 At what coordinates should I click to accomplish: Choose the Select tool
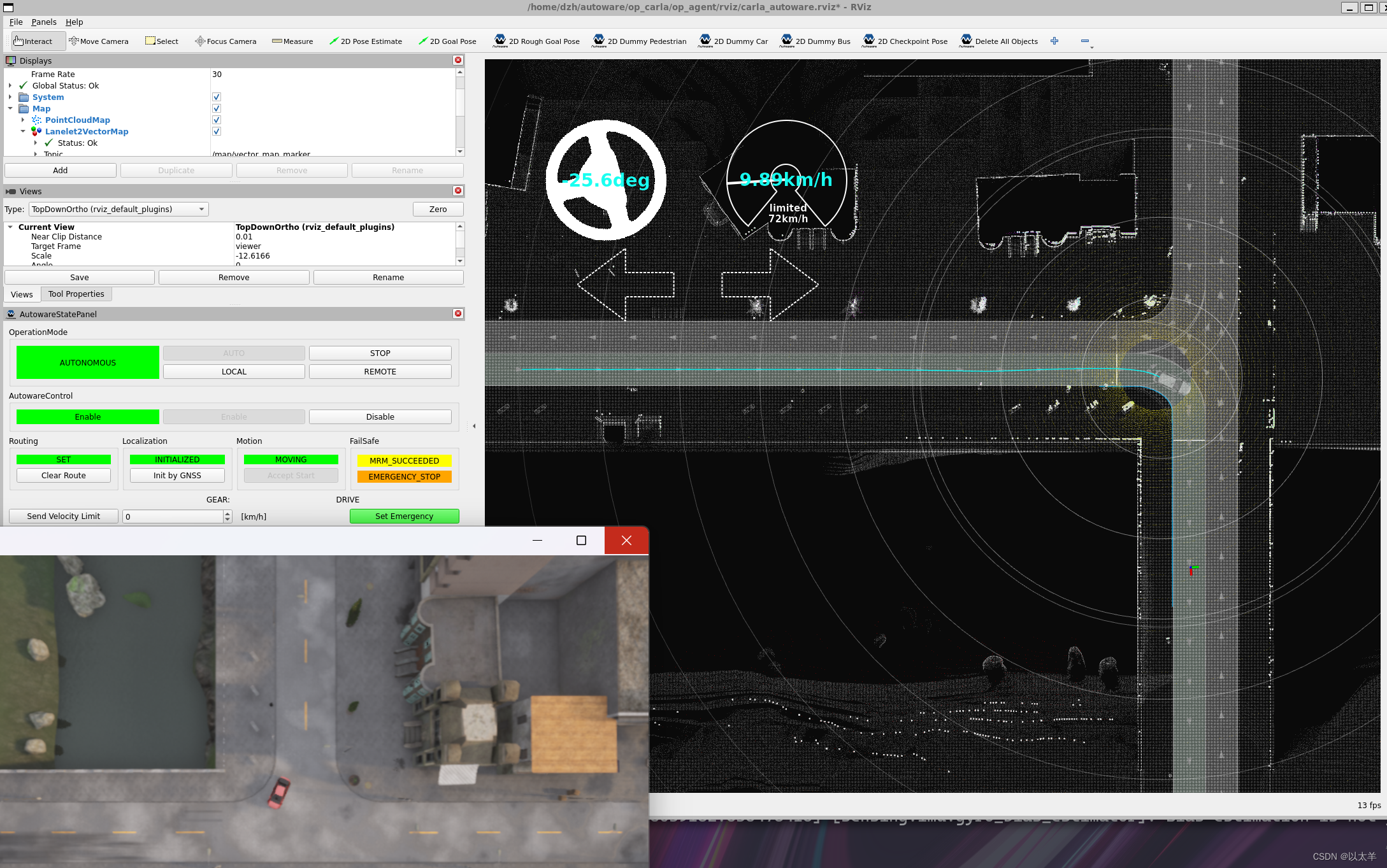162,41
